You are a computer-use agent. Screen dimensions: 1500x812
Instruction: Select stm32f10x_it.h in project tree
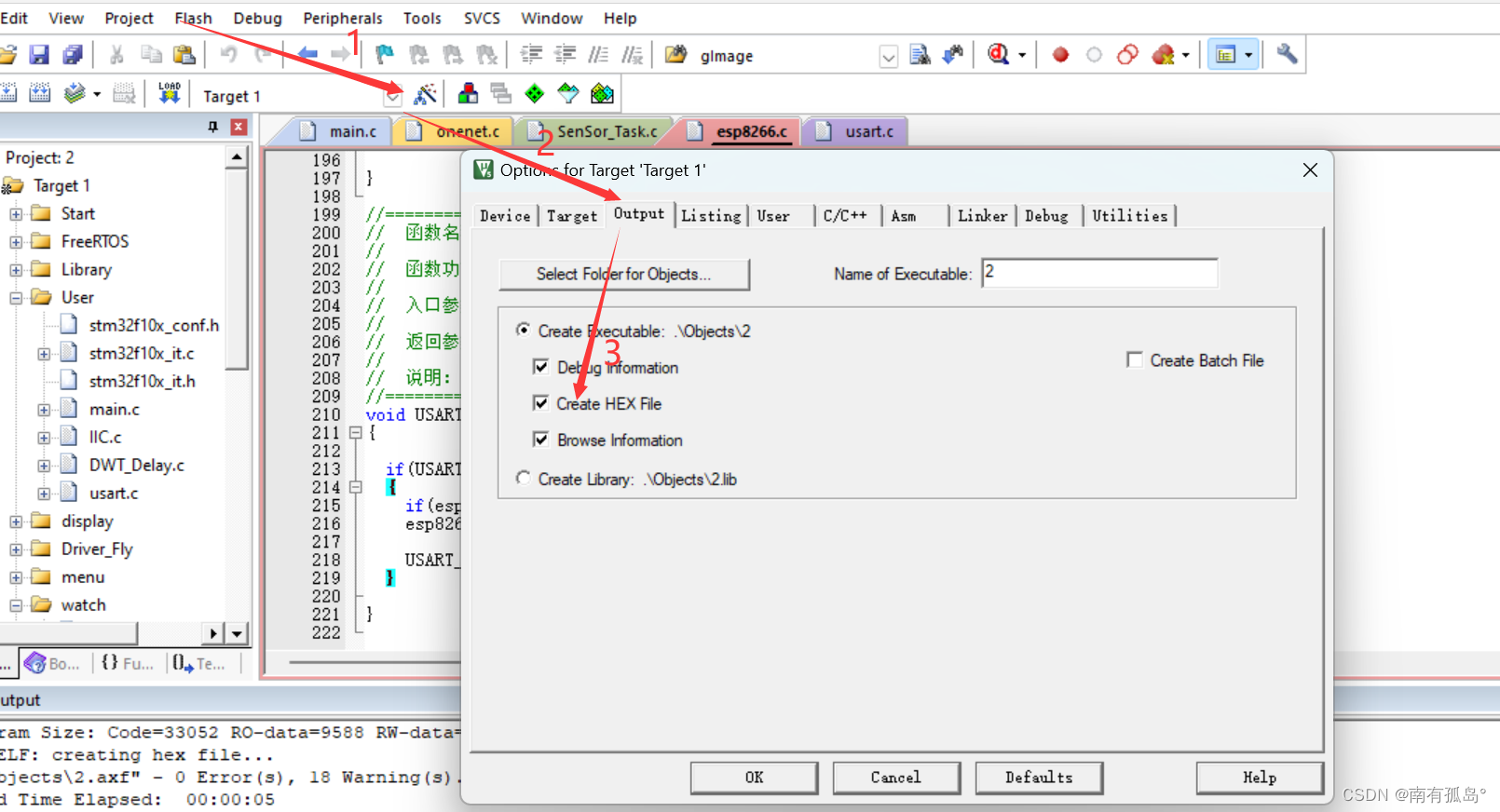pos(142,381)
